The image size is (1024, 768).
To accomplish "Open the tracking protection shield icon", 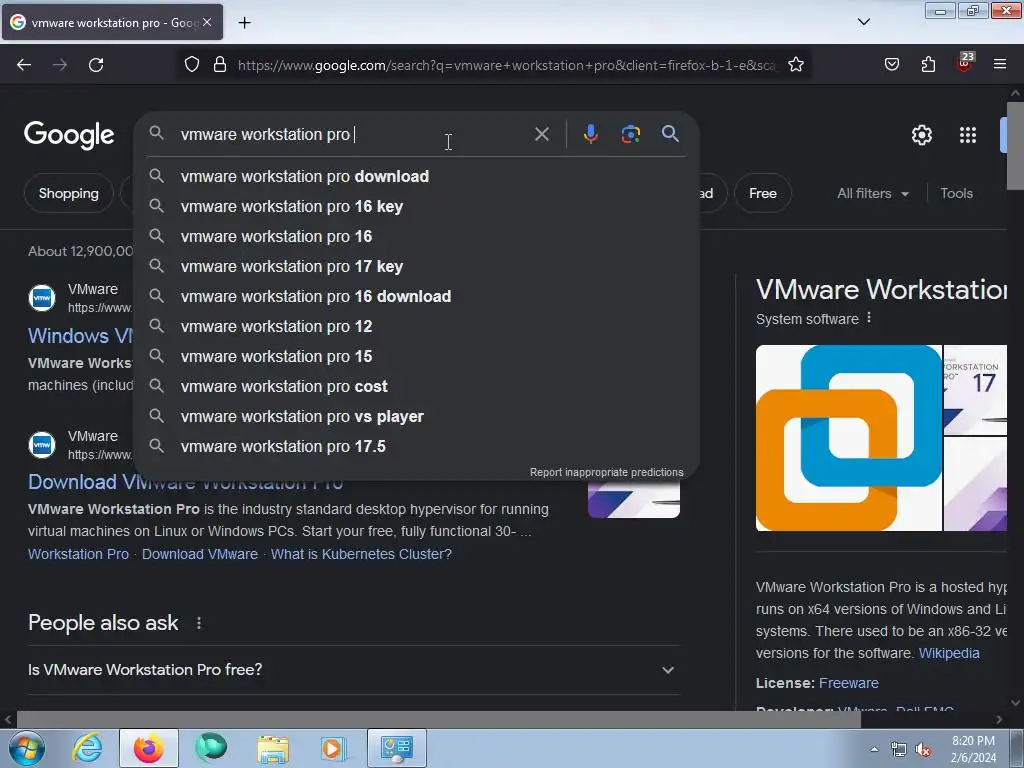I will coord(191,65).
